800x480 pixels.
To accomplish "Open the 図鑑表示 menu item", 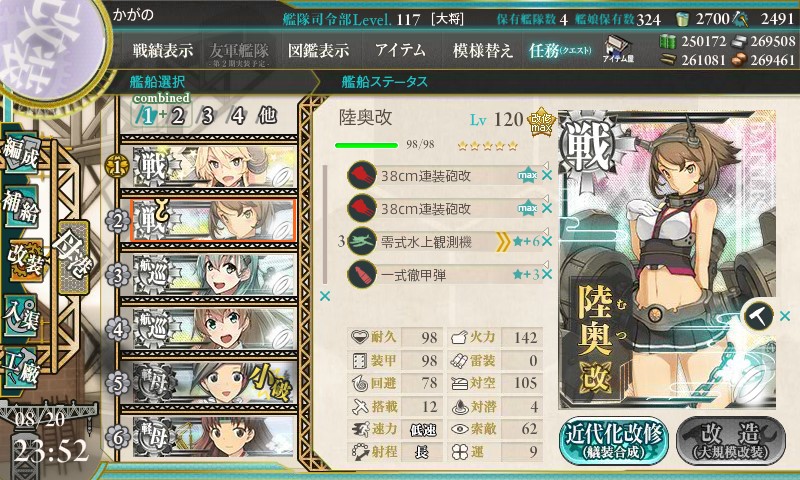I will coord(319,50).
